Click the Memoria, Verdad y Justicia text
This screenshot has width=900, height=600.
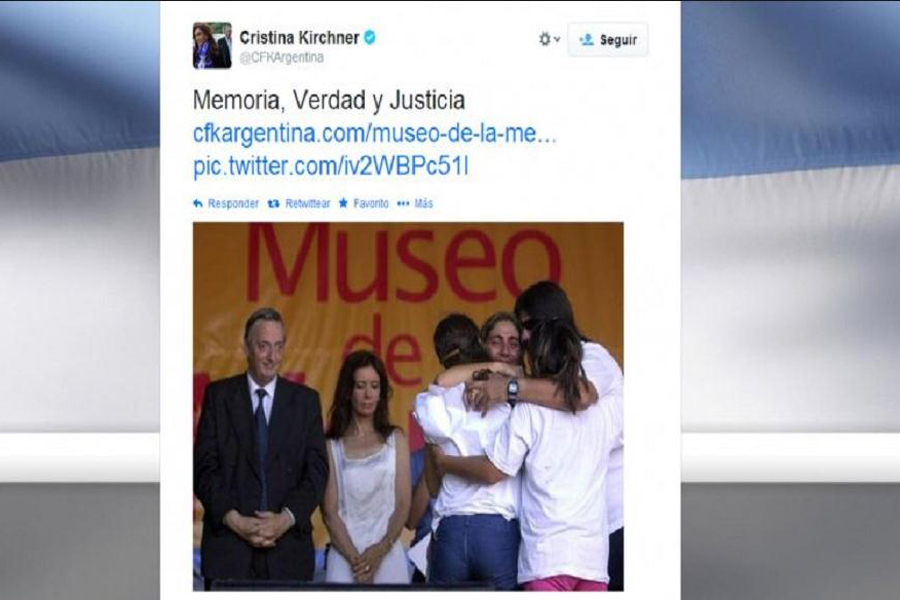(x=329, y=100)
